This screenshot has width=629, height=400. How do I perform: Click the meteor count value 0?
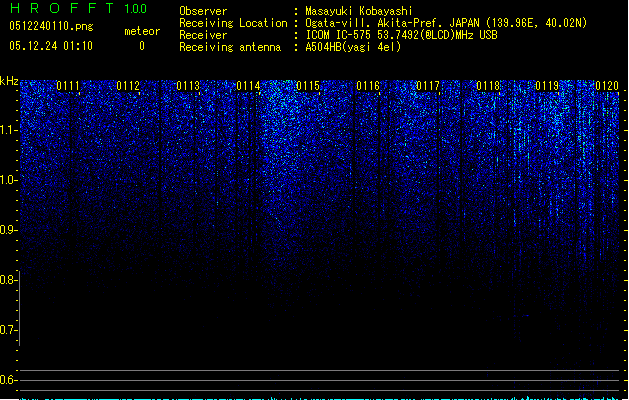pyautogui.click(x=142, y=46)
